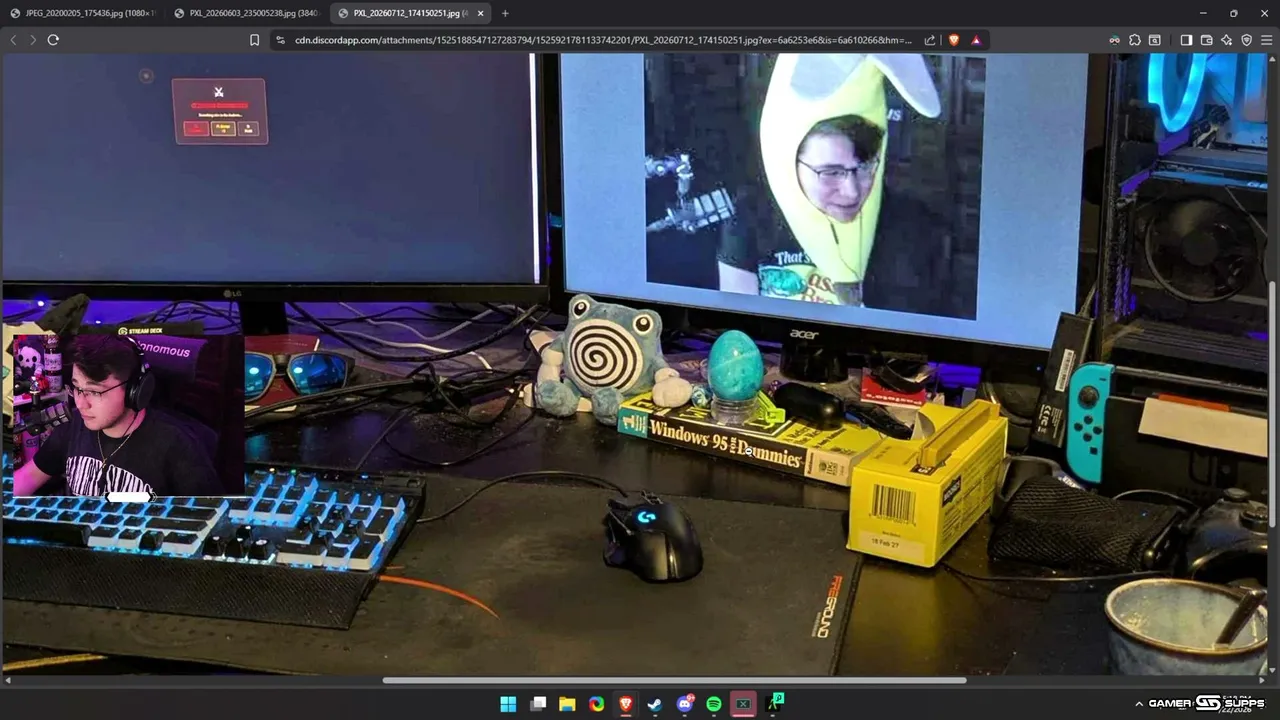Open Leo AI sparkle icon
Viewport: 1280px width, 720px height.
[x=1226, y=40]
